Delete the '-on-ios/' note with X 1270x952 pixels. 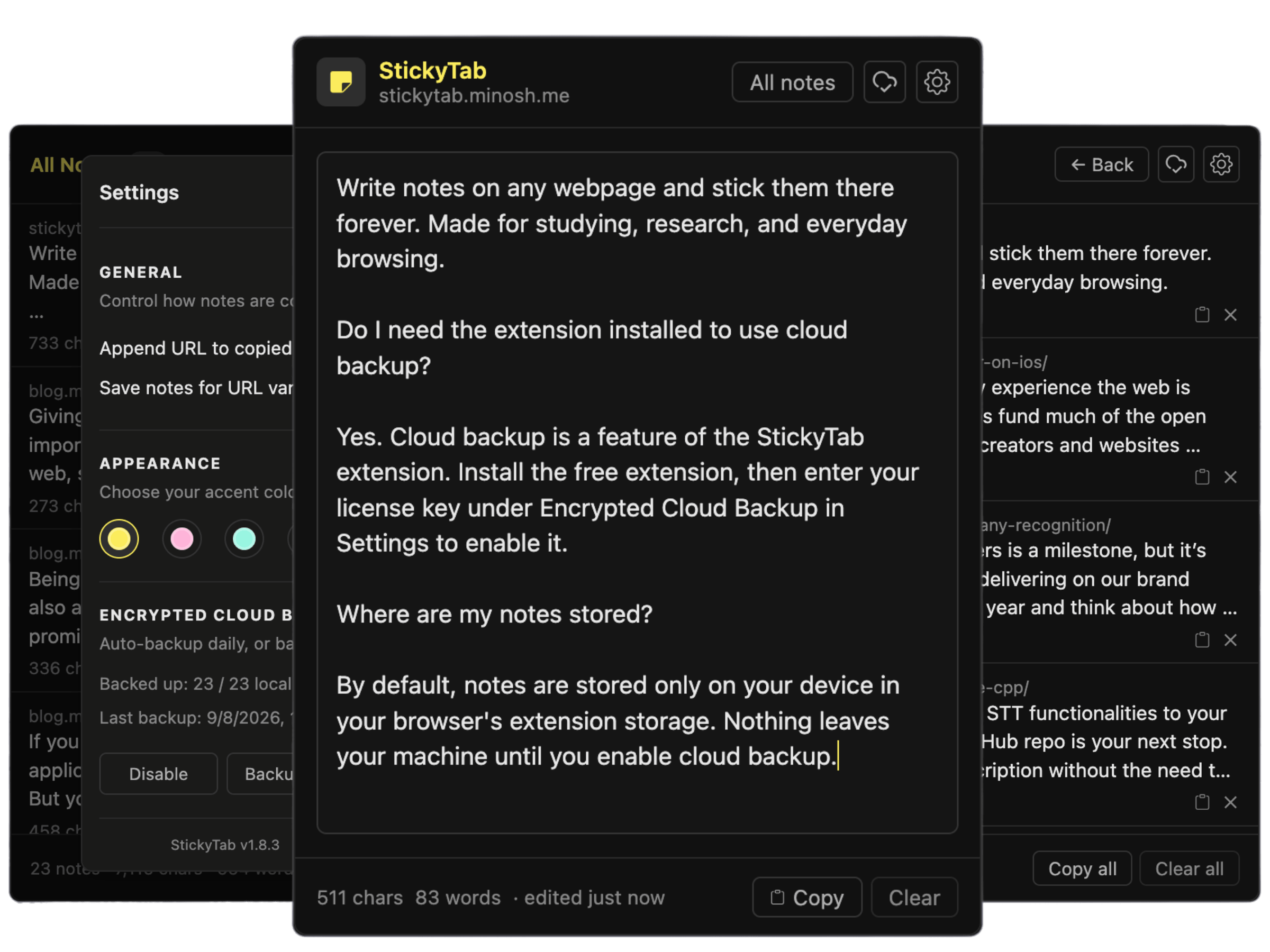click(1230, 477)
